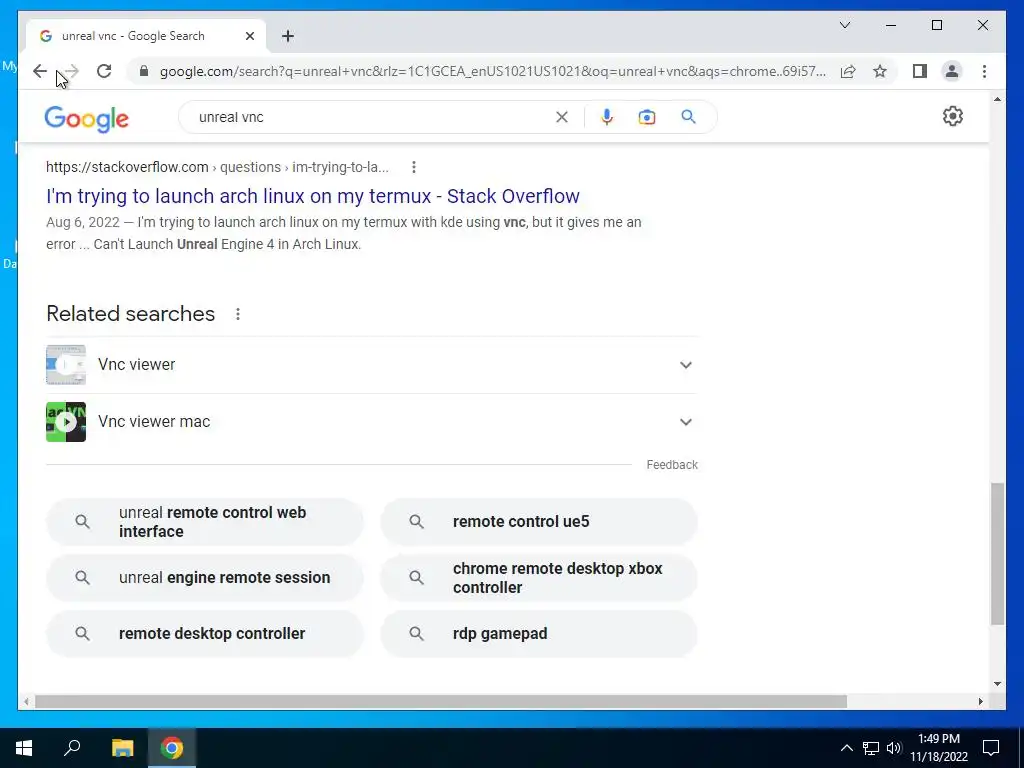Reload the page with the refresh icon

pos(104,71)
